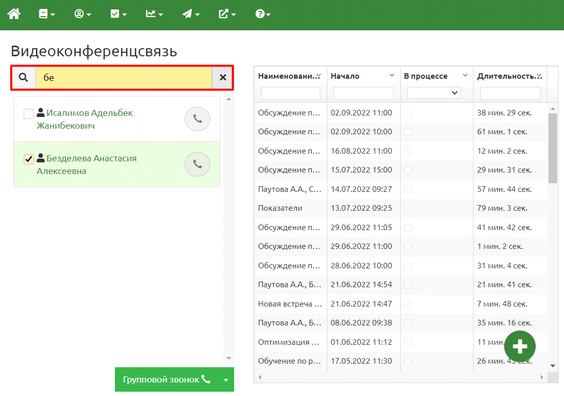The height and width of the screenshot is (396, 564).
Task: Toggle В процессе checkbox for 29.06.2022 11:05
Action: (408, 228)
